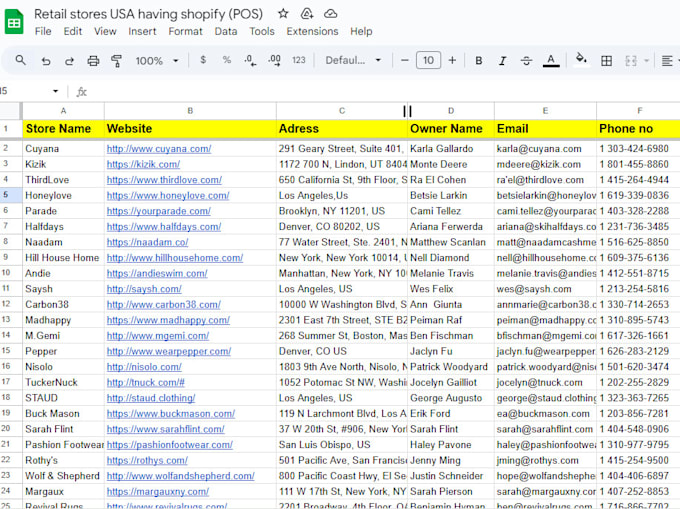680x509 pixels.
Task: Redo the last action
Action: pos(69,61)
